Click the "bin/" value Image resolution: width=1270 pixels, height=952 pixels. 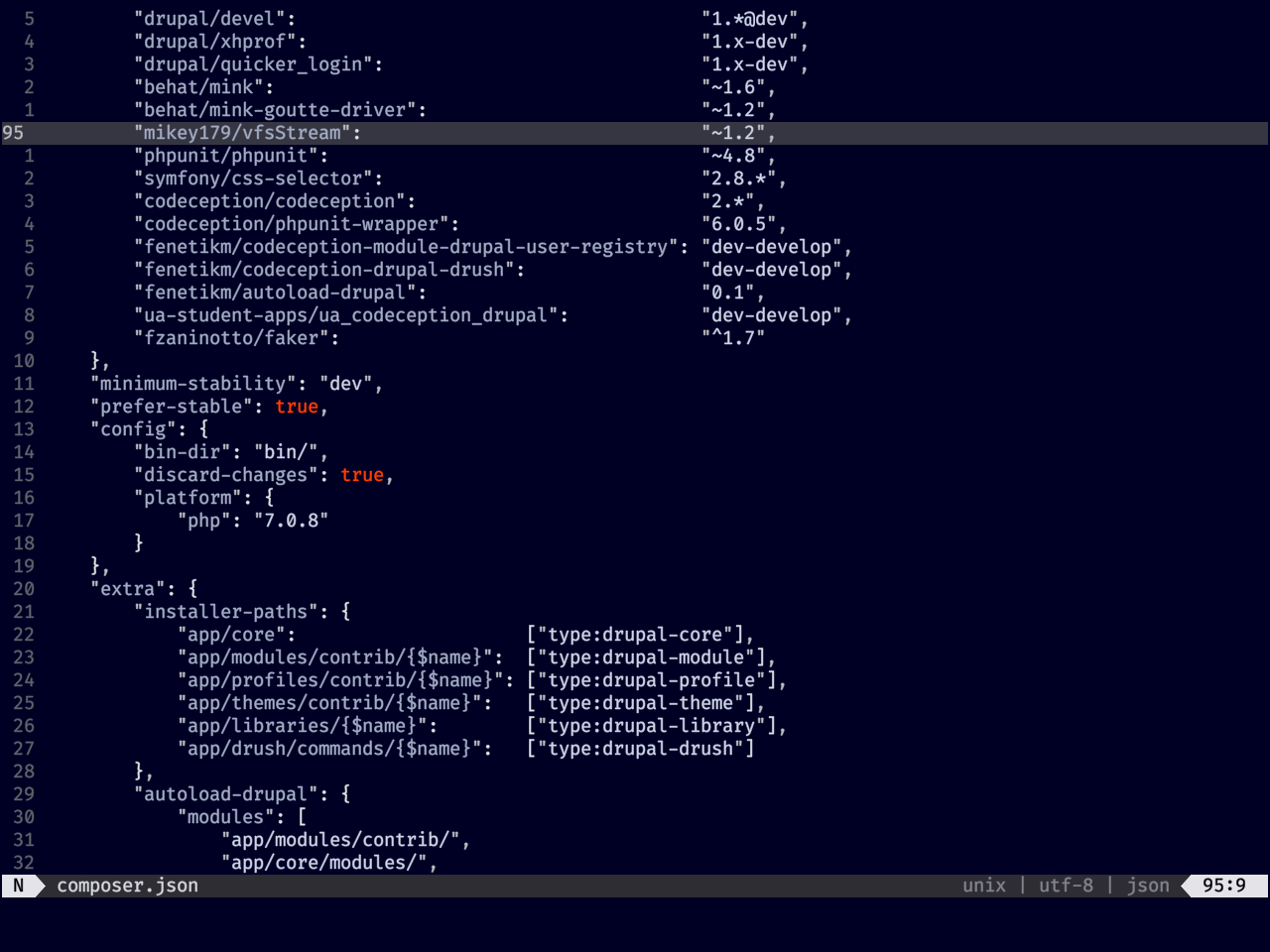click(286, 452)
